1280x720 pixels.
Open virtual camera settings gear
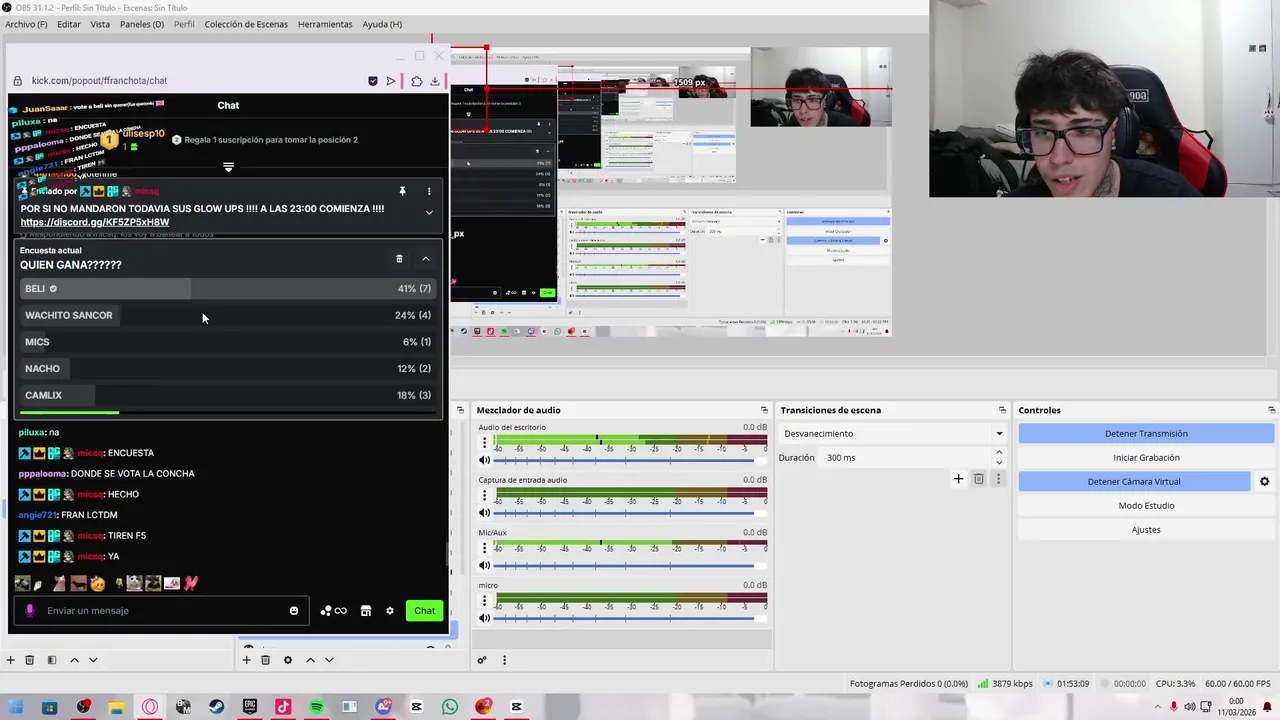[1264, 482]
